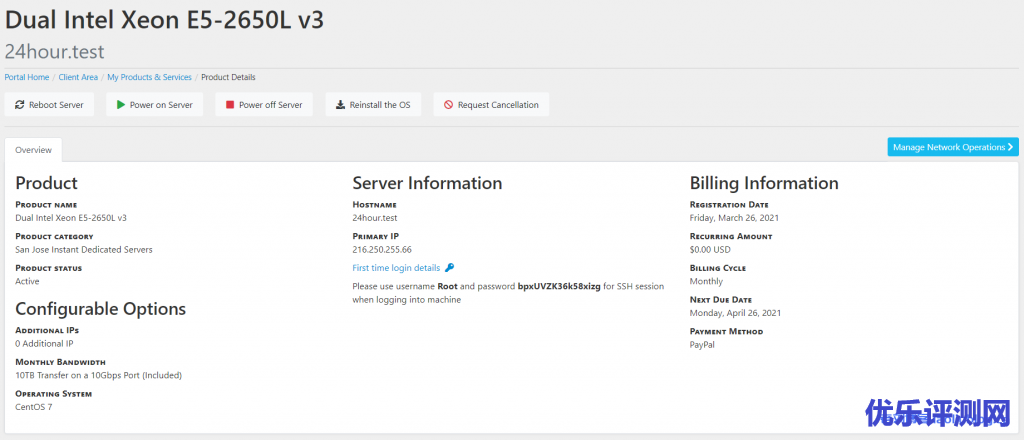Image resolution: width=1024 pixels, height=440 pixels.
Task: Switch to the Overview tab
Action: pyautogui.click(x=33, y=149)
